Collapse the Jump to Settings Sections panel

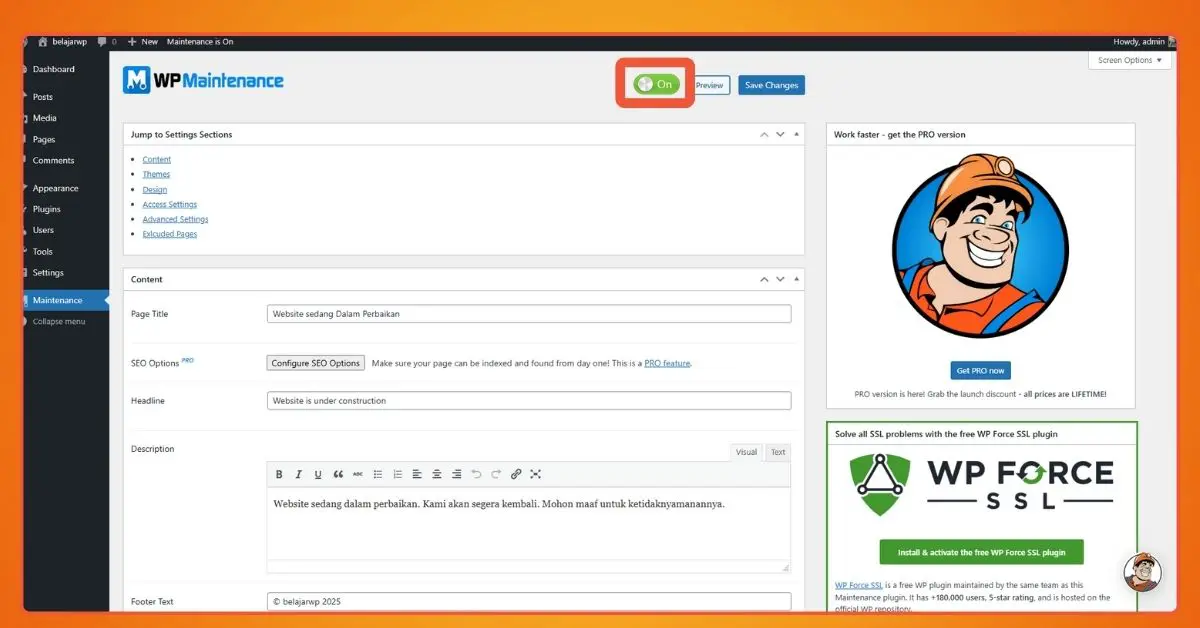(794, 134)
